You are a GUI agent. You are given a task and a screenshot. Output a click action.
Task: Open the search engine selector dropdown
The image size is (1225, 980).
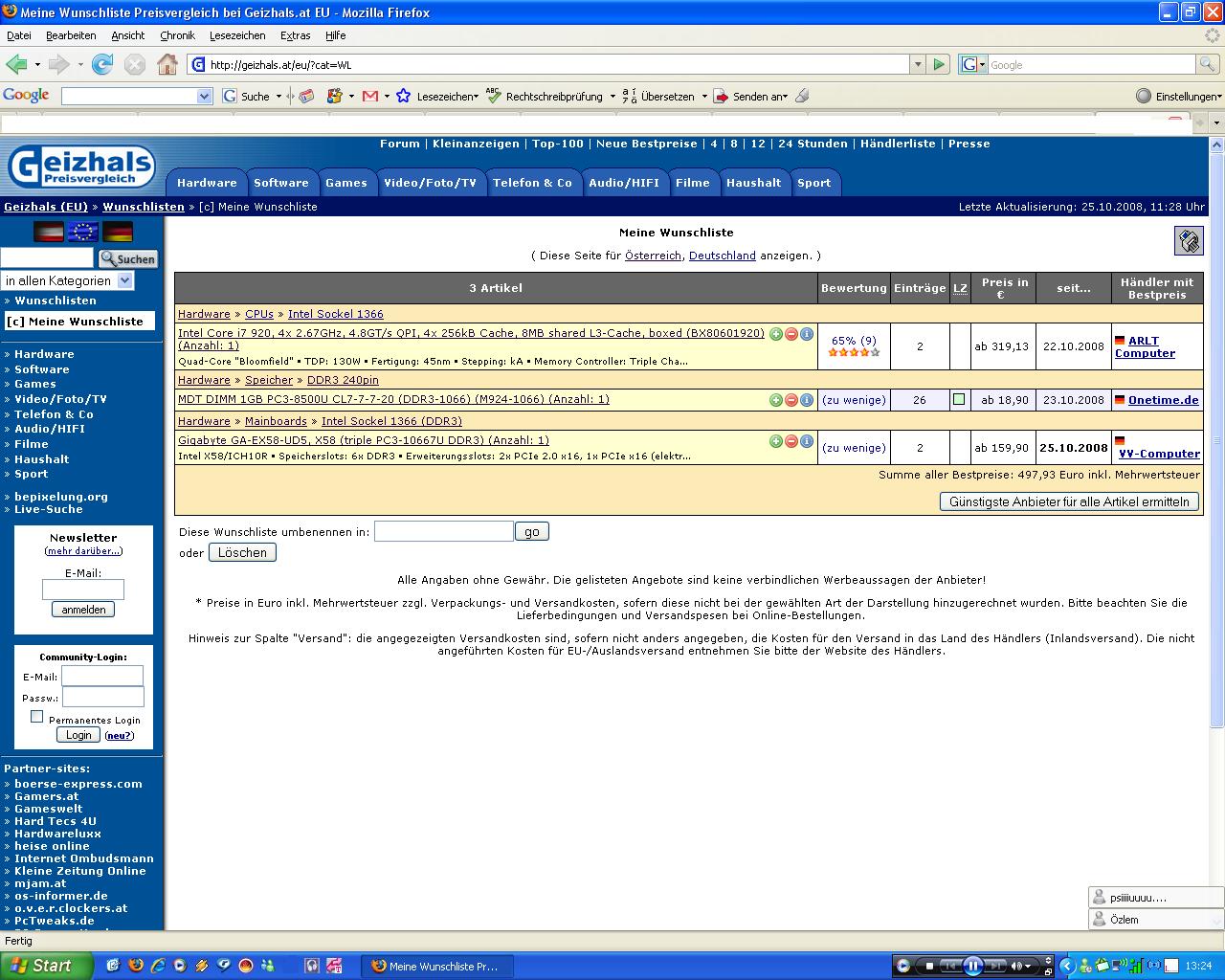982,64
